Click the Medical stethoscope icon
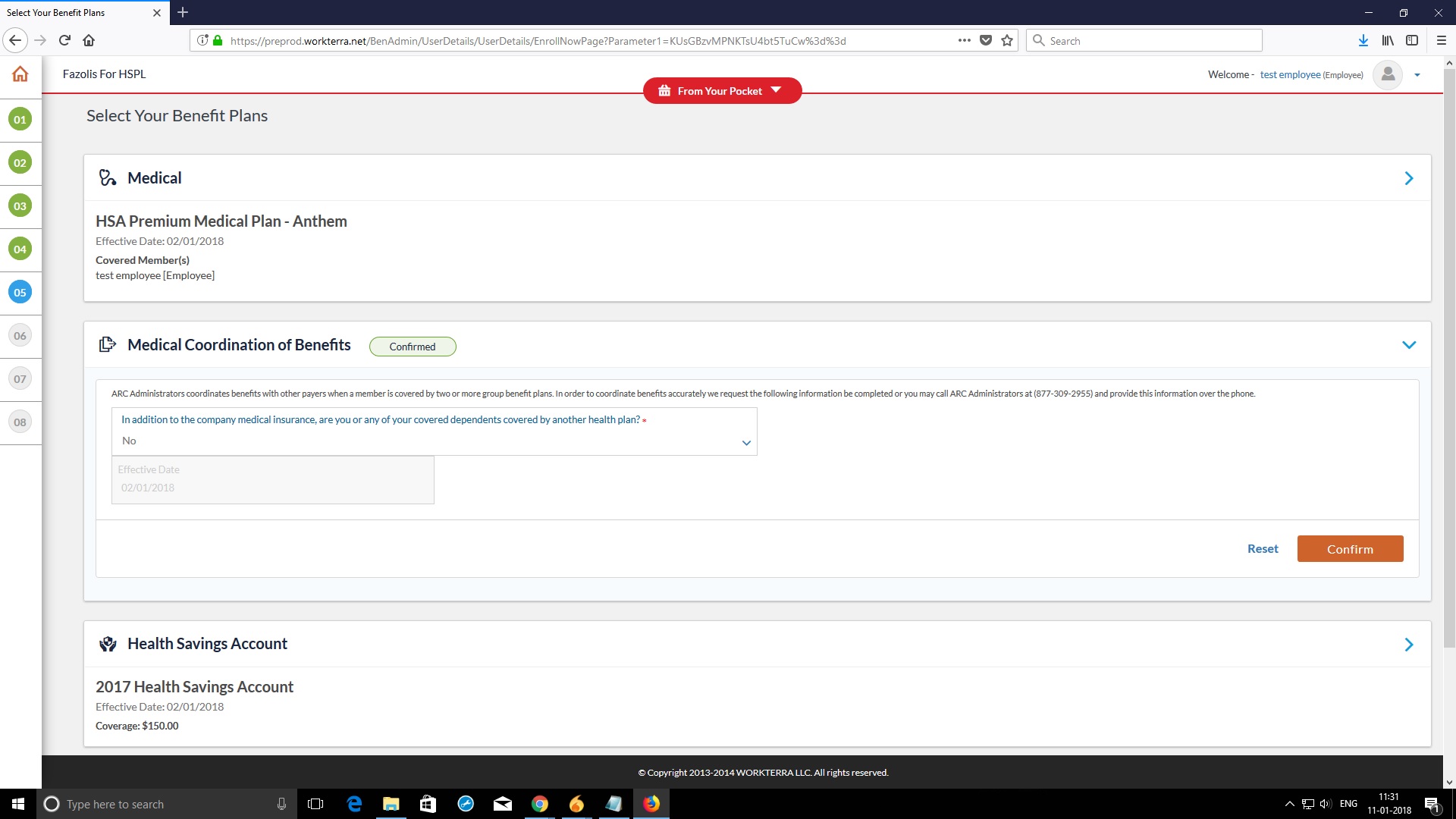 [108, 178]
